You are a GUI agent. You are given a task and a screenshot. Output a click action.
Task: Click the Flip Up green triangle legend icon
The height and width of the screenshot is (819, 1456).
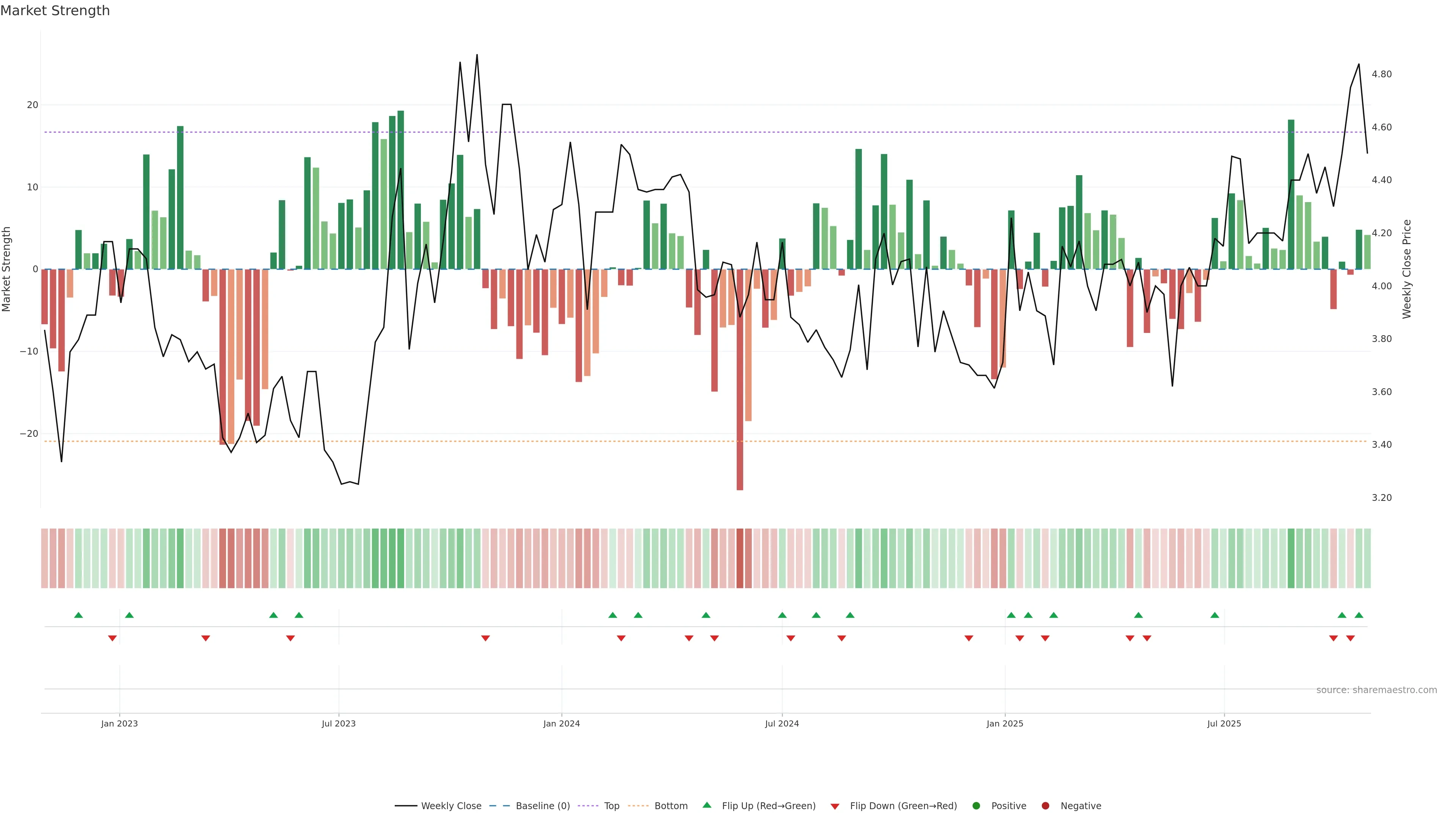(x=706, y=805)
